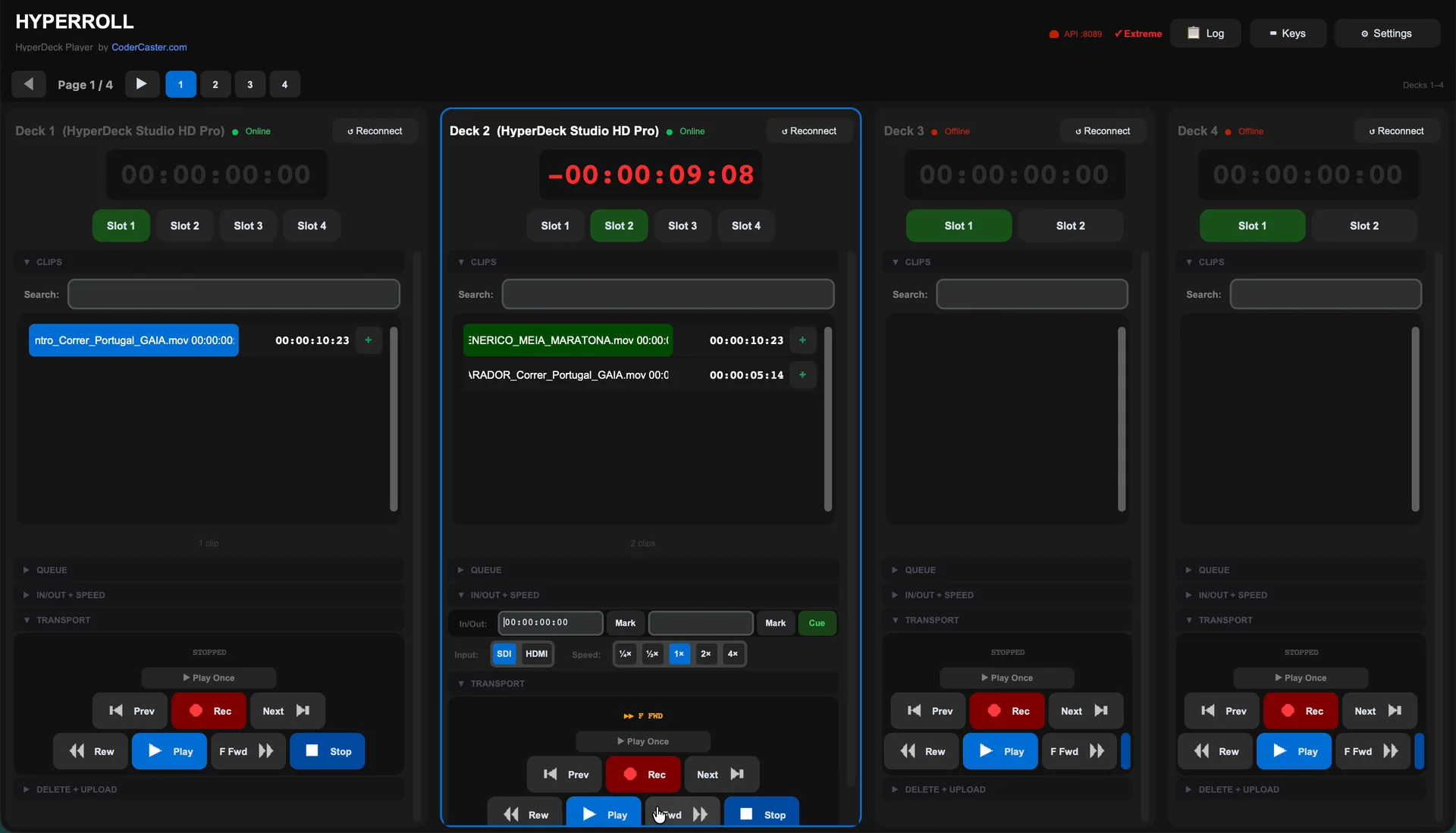Switch Deck 2 input to HDMI
The width and height of the screenshot is (1456, 833).
(537, 654)
